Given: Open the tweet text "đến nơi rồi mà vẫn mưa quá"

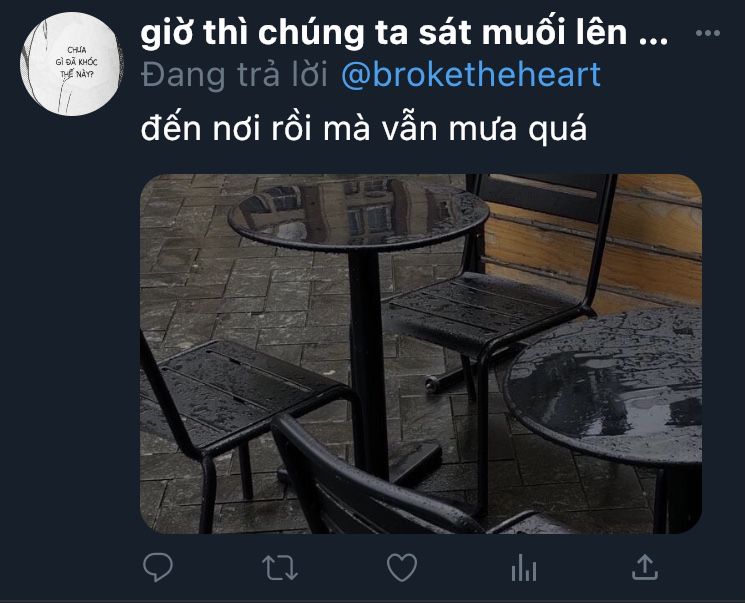Looking at the screenshot, I should click(x=364, y=127).
